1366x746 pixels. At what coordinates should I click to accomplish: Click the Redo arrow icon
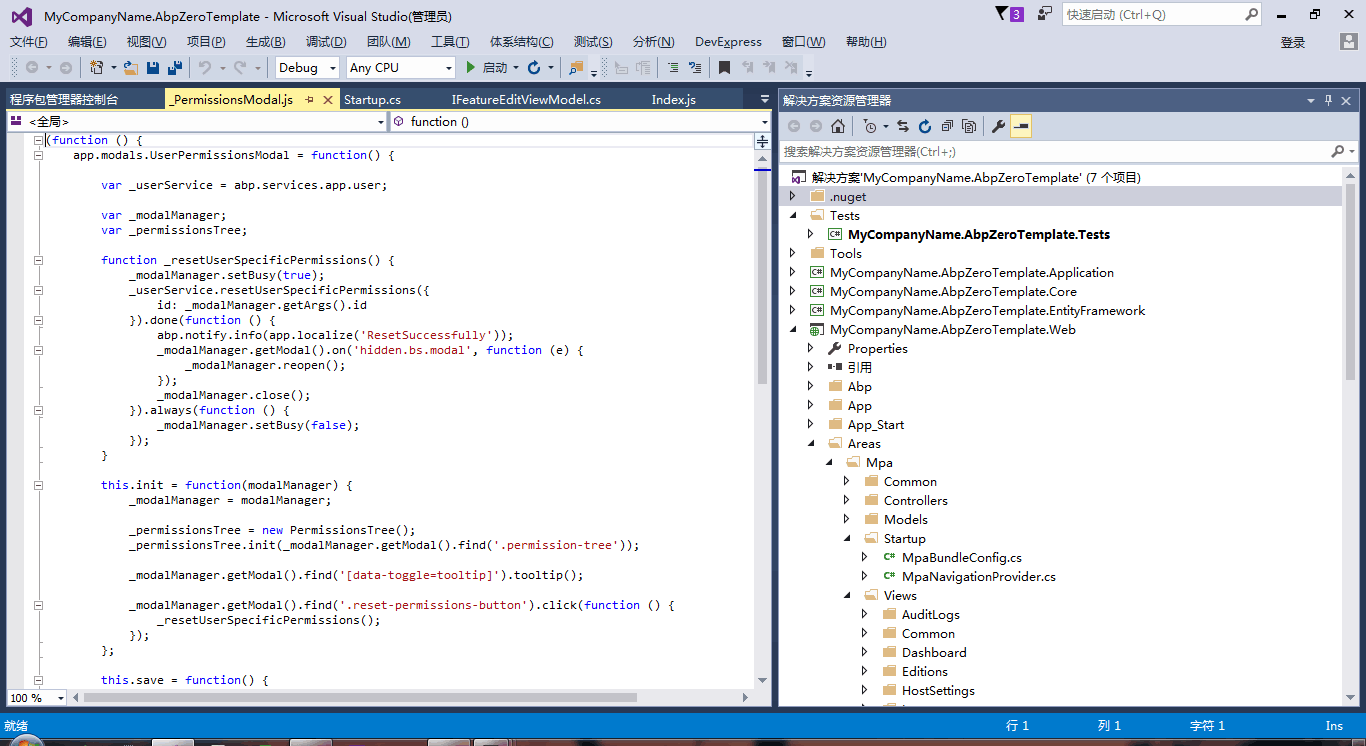[x=239, y=67]
